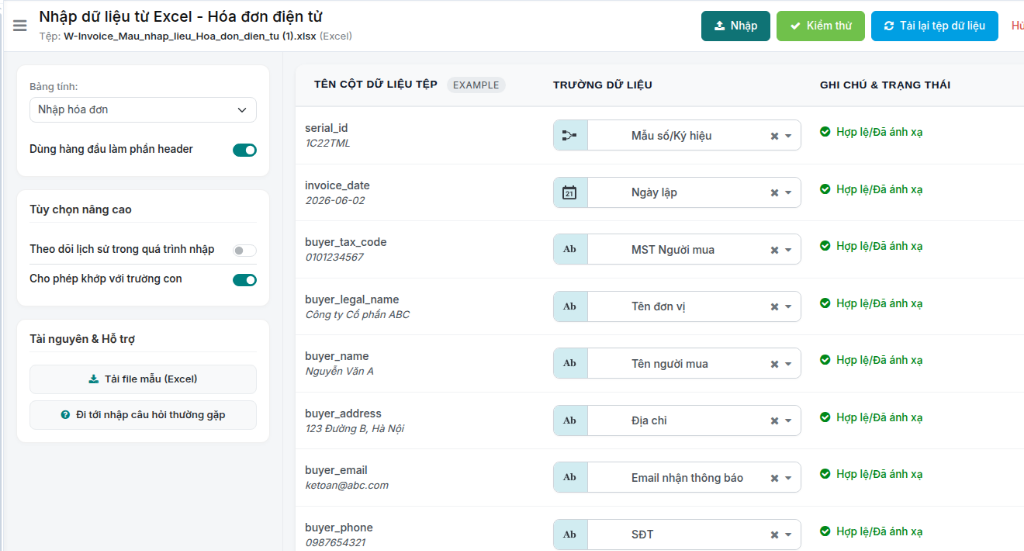Clear the Địa chỉ field mapping
Viewport: 1024px width, 551px height.
tap(774, 421)
